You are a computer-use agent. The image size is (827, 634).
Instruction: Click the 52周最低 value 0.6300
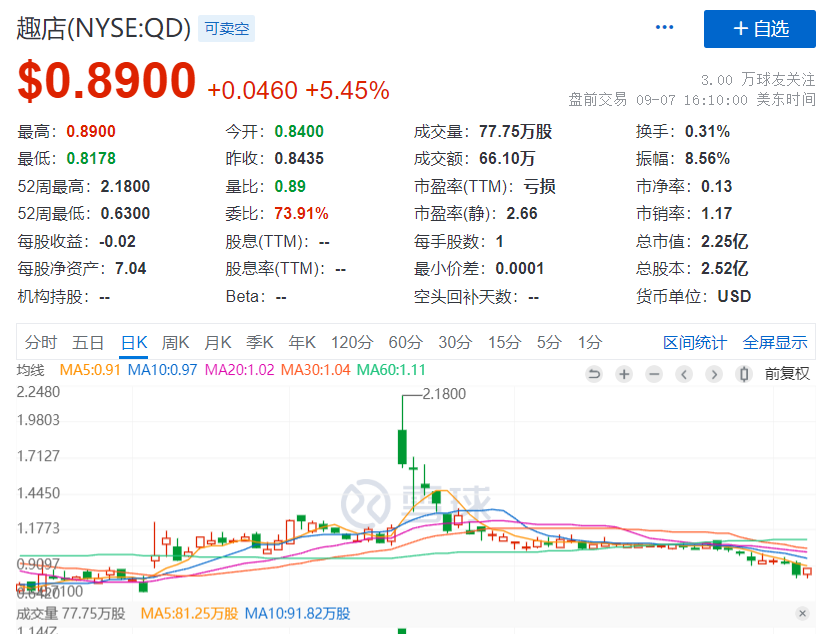(x=125, y=213)
